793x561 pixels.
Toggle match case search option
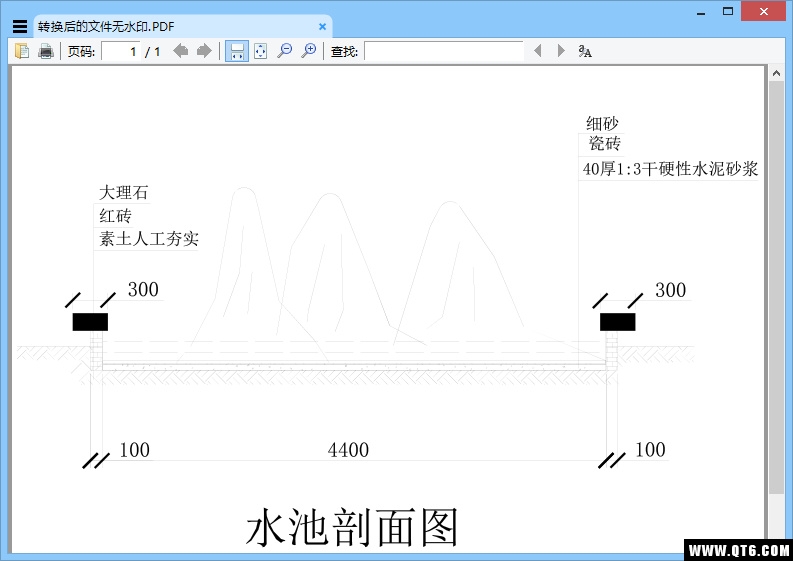(585, 51)
